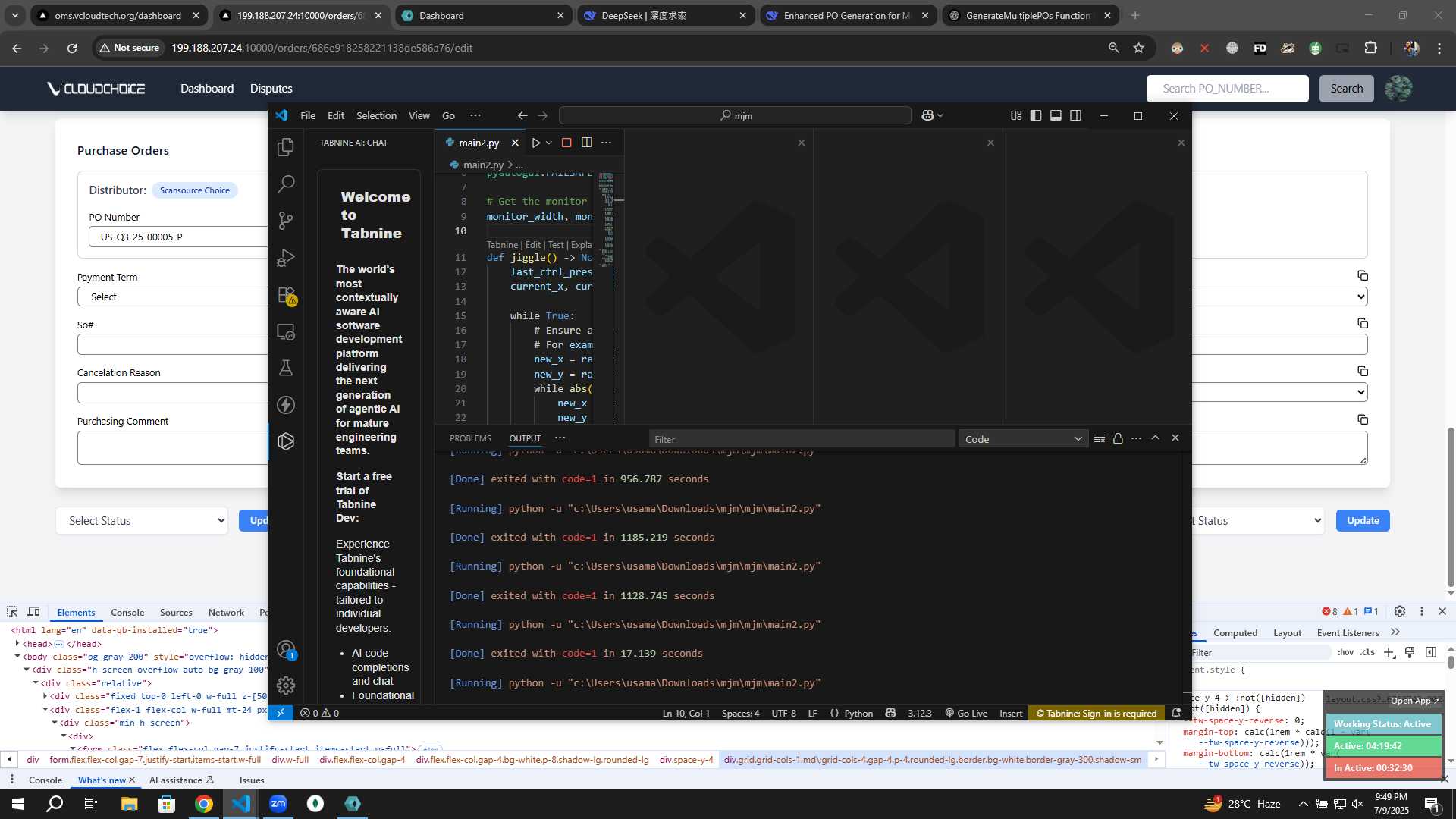1456x819 pixels.
Task: Click the Update button at right
Action: pyautogui.click(x=1362, y=521)
